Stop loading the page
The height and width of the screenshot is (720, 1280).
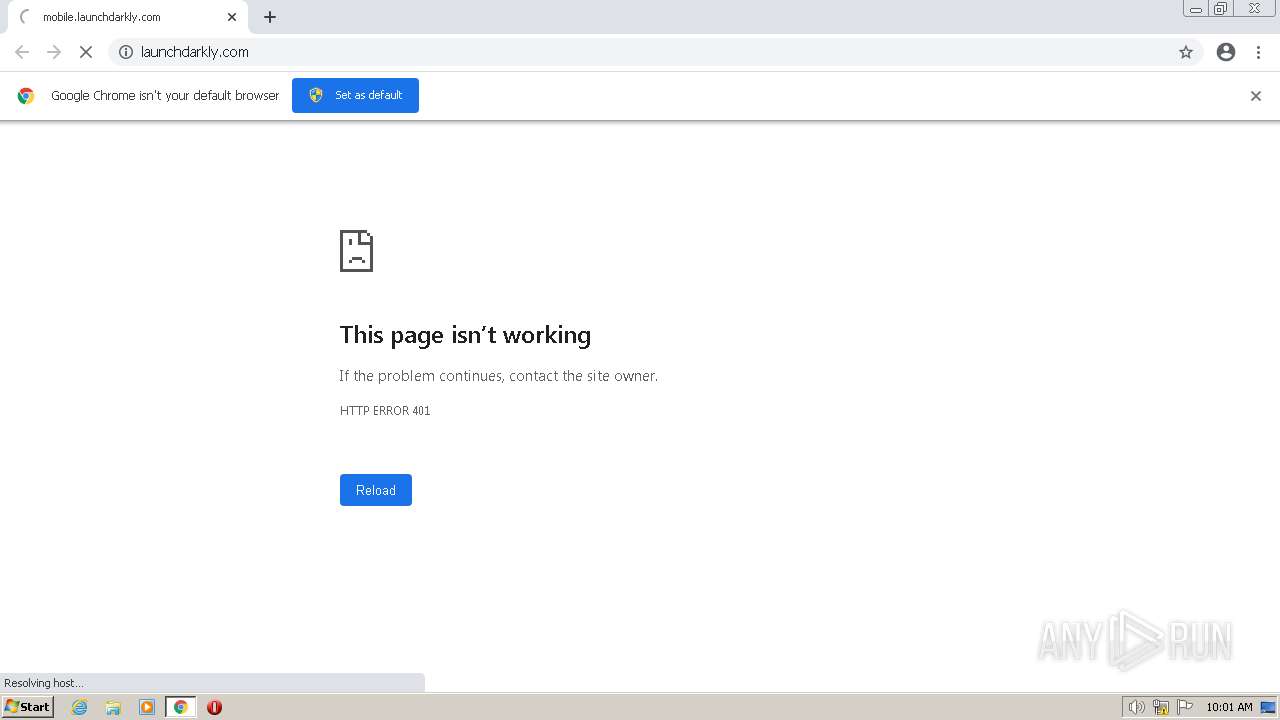(86, 52)
